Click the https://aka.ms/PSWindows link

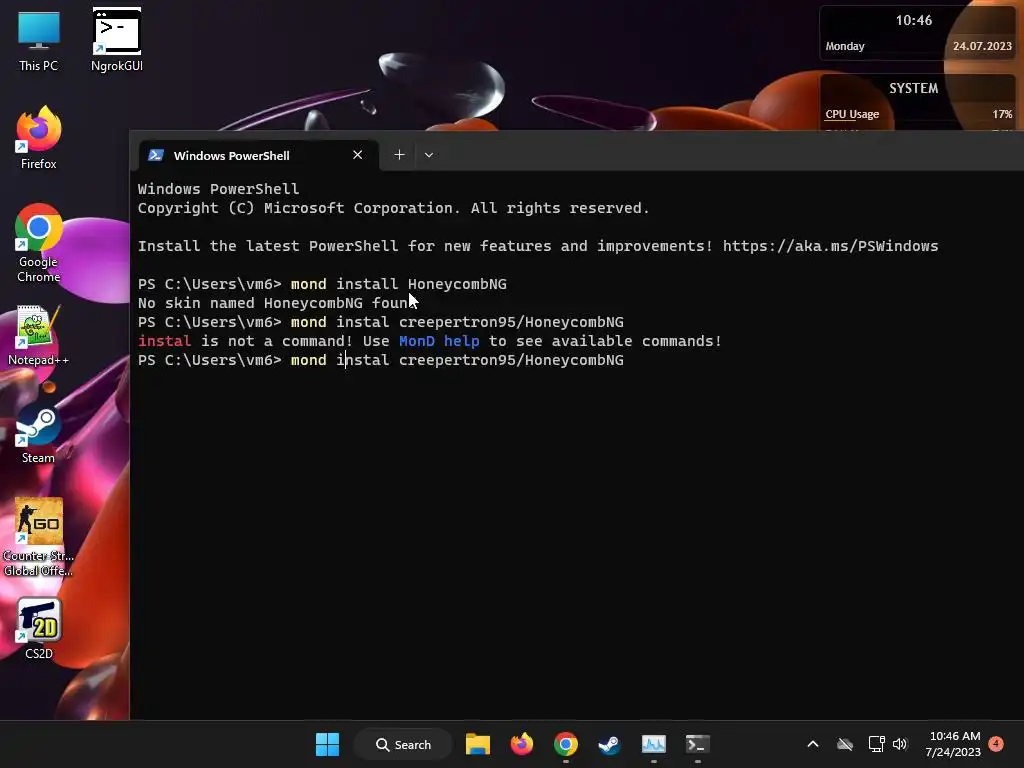[x=830, y=246]
